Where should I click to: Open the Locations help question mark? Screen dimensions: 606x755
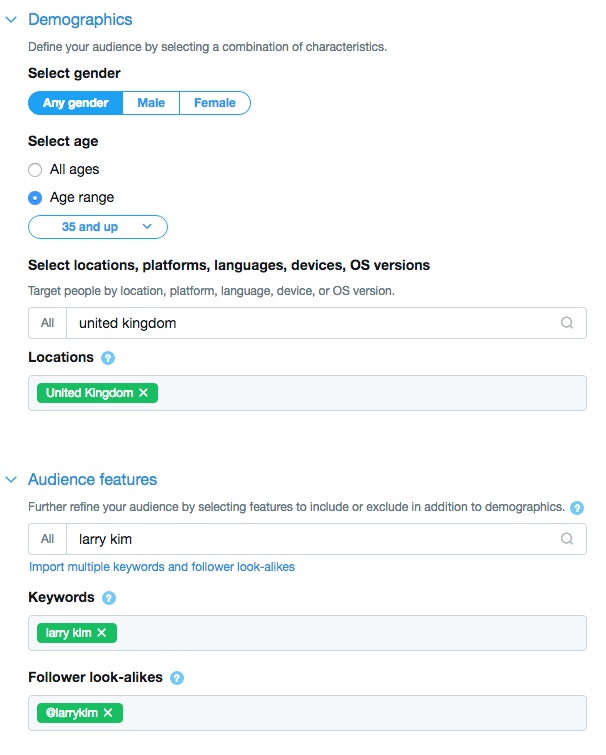click(x=108, y=358)
